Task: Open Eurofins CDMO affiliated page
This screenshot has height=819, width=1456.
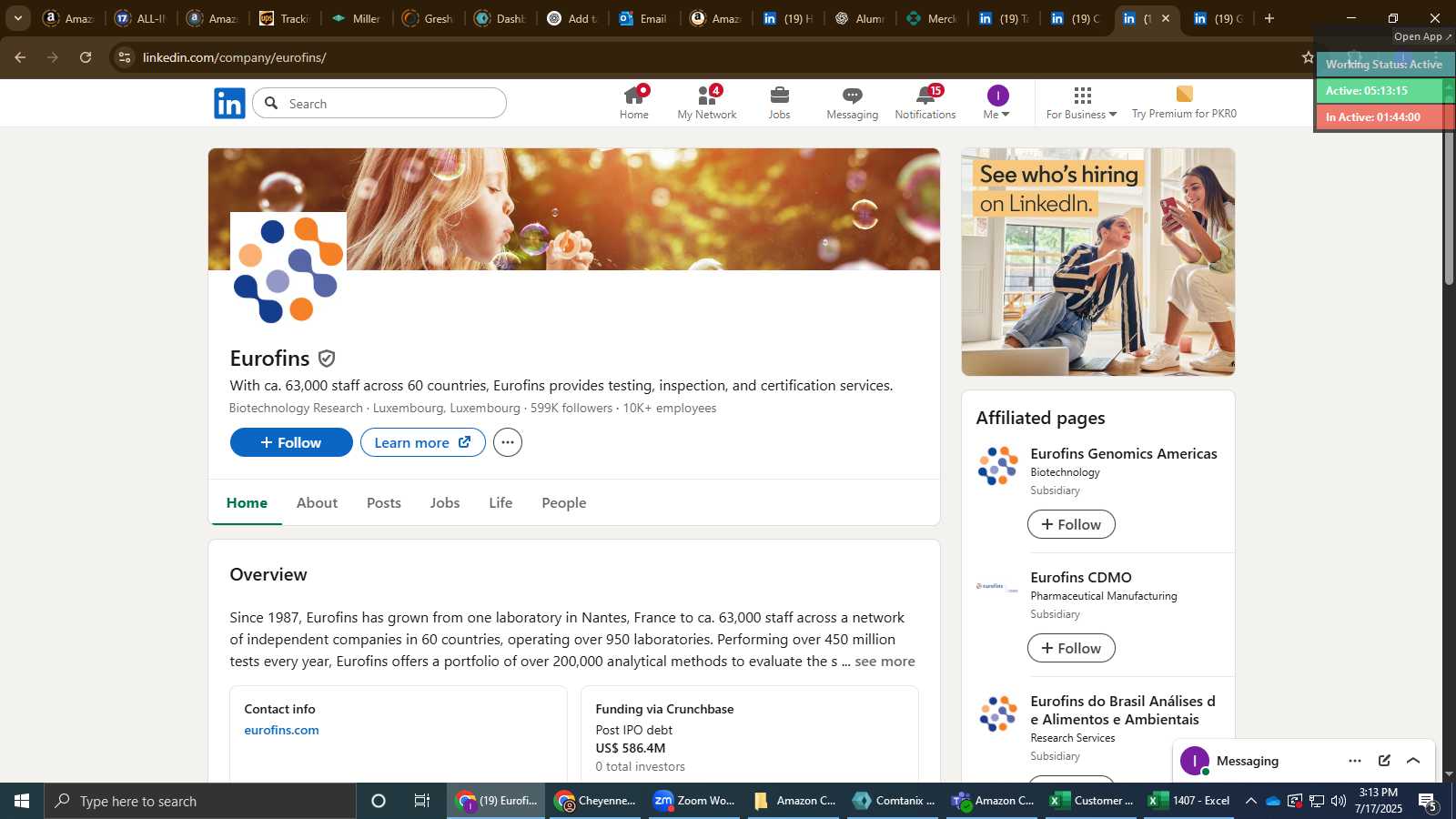Action: [x=1081, y=577]
